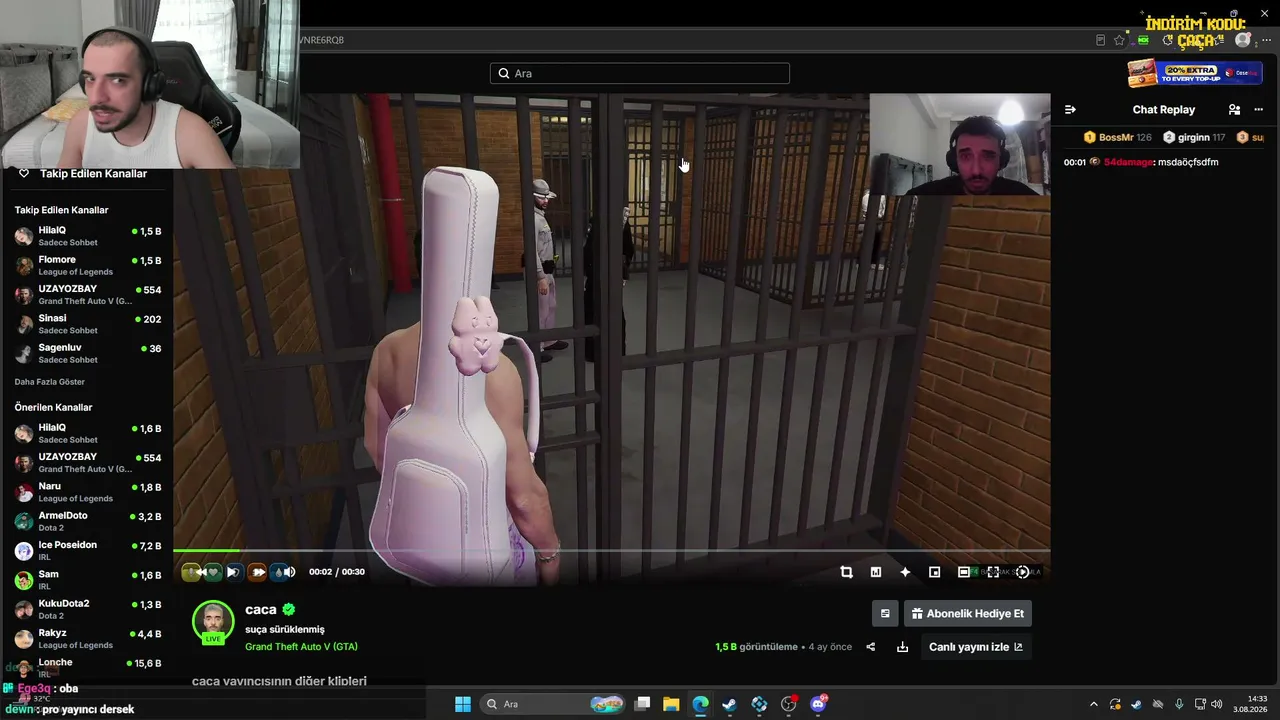
Task: Skip forward in the clip
Action: tap(258, 572)
